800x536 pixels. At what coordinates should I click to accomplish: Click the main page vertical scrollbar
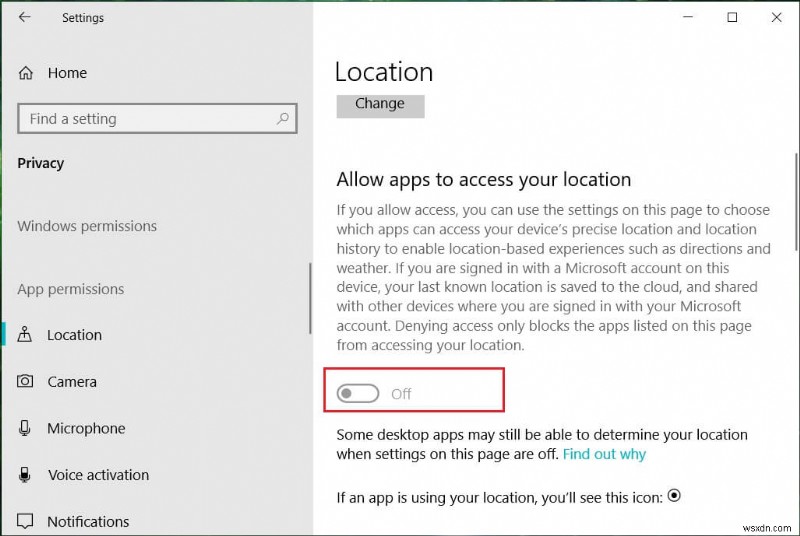(x=796, y=201)
